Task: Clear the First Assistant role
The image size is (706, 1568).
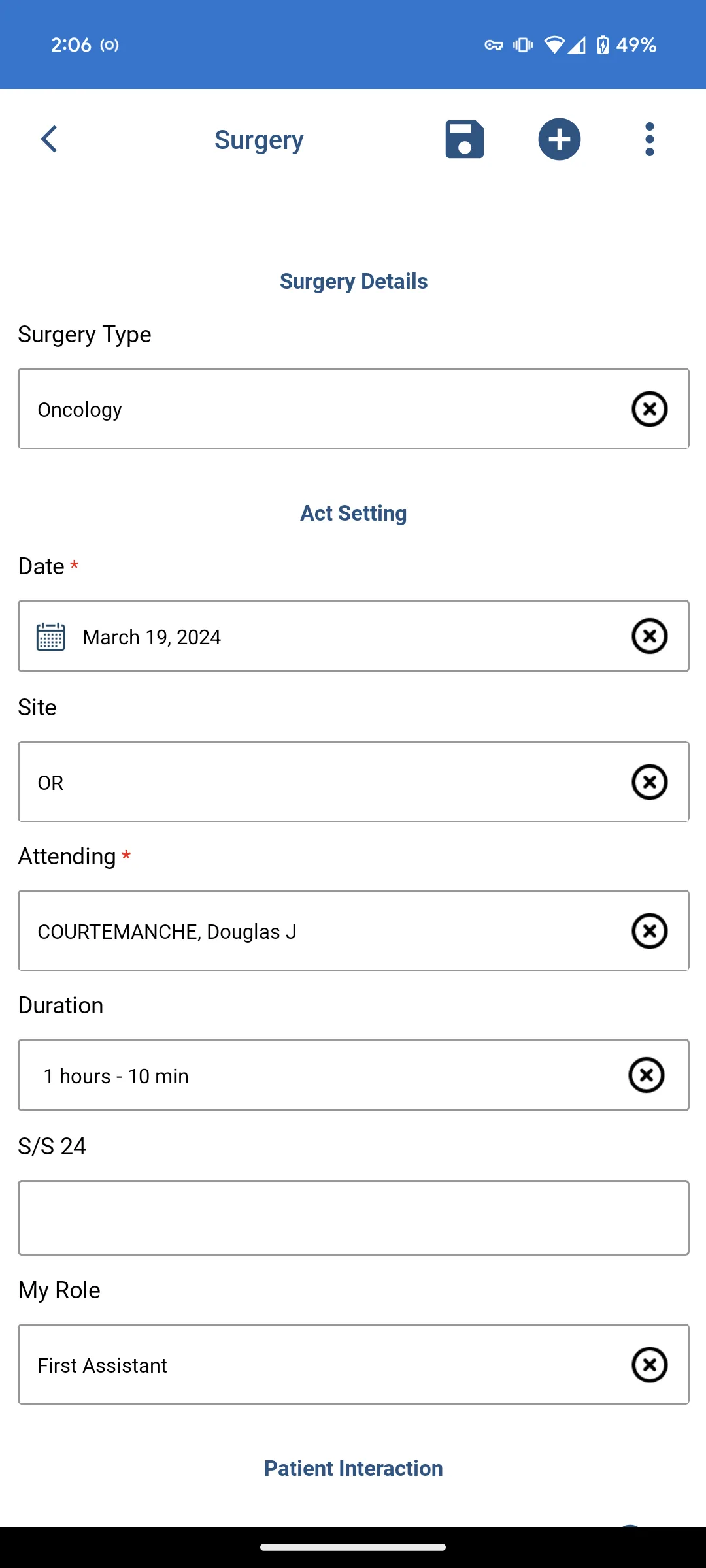Action: 649,1365
